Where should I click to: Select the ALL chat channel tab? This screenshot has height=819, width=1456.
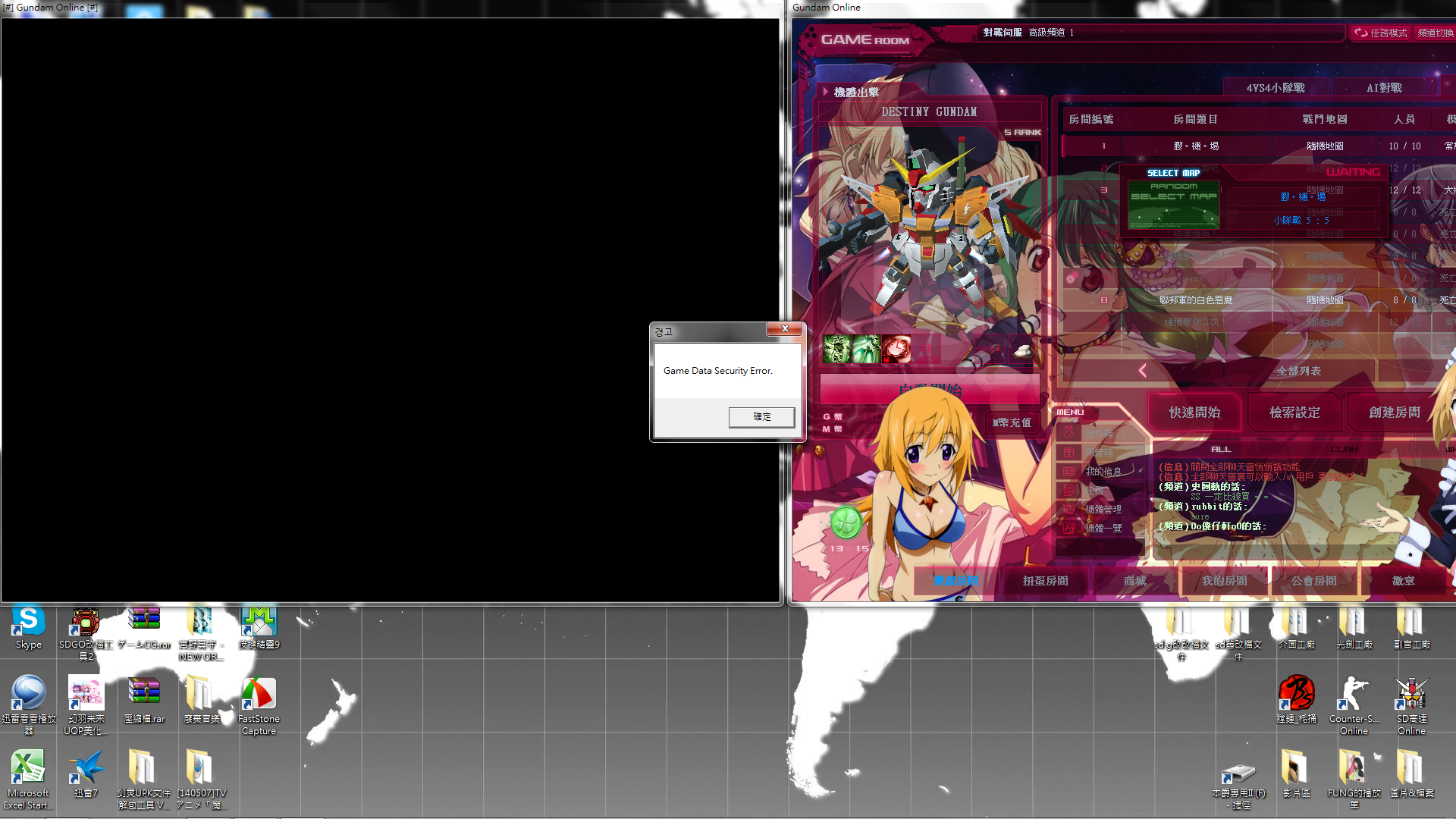pos(1221,449)
